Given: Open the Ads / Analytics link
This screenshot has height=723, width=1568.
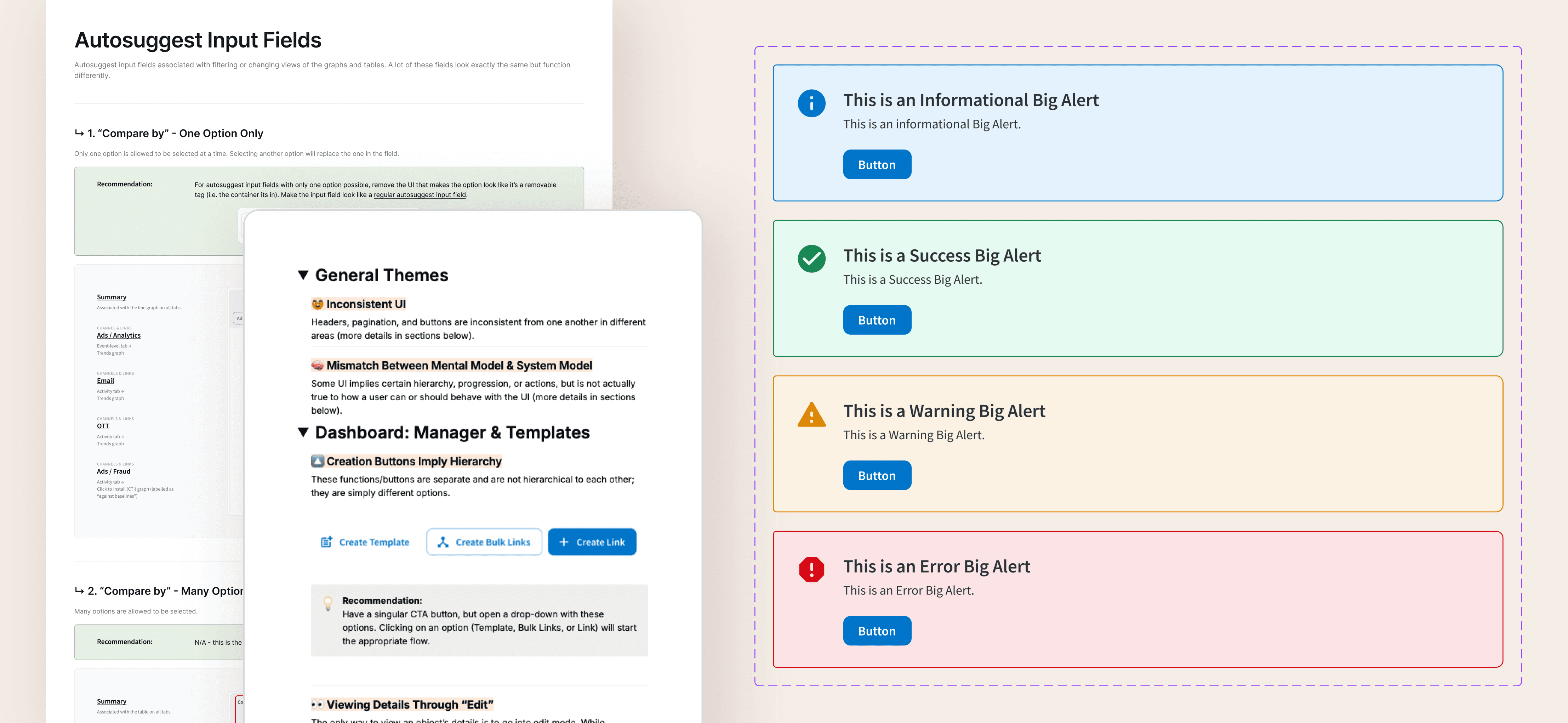Looking at the screenshot, I should [x=119, y=335].
